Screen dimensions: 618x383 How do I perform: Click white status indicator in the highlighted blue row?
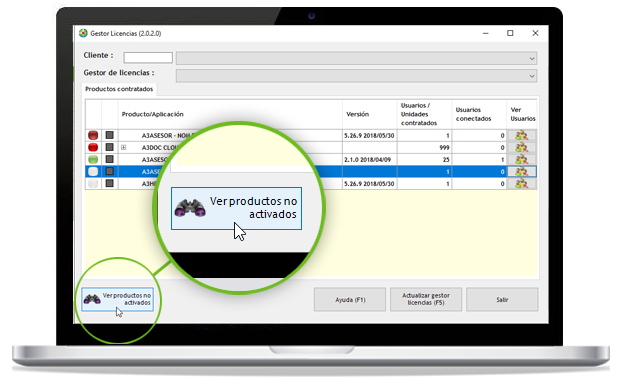point(93,171)
